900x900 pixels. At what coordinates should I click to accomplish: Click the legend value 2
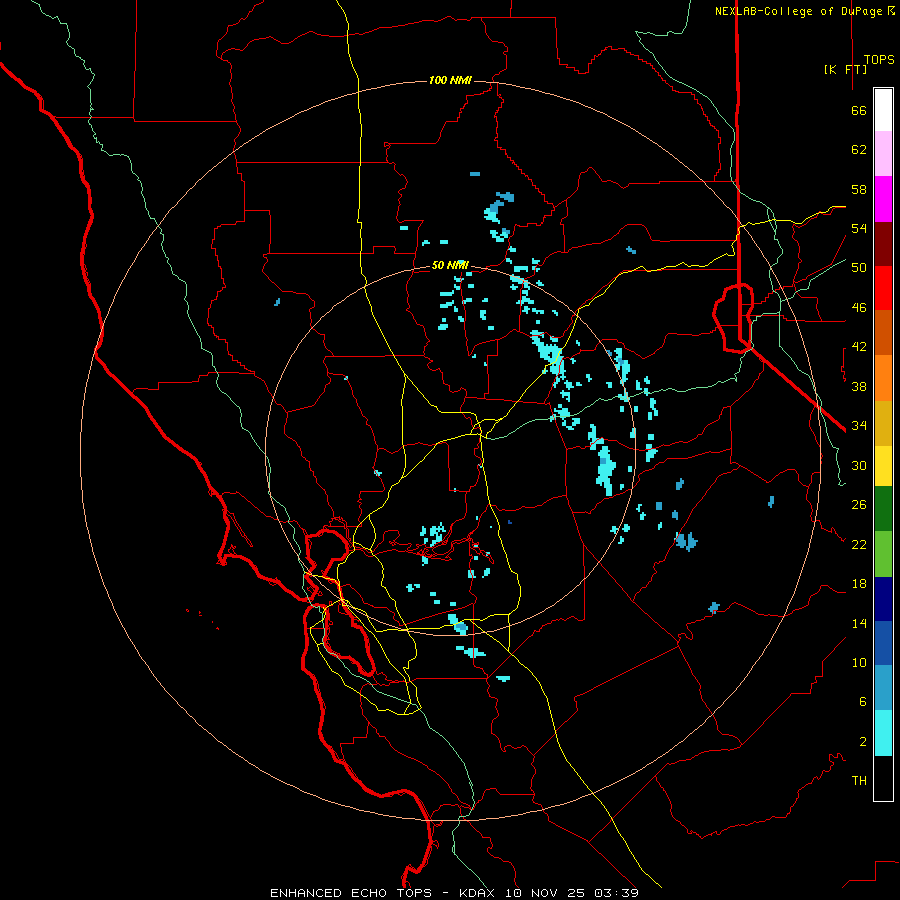pyautogui.click(x=862, y=742)
